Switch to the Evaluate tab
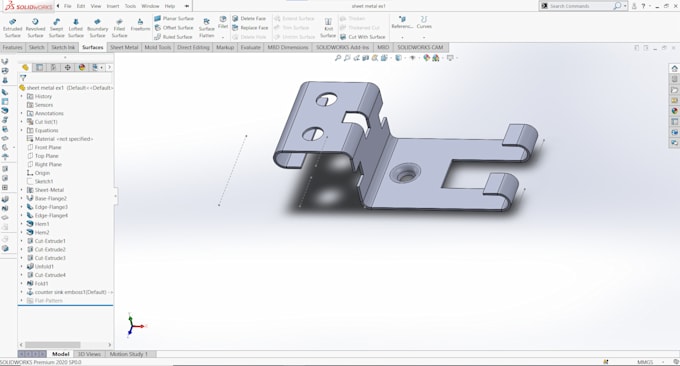The width and height of the screenshot is (680, 366). click(251, 47)
